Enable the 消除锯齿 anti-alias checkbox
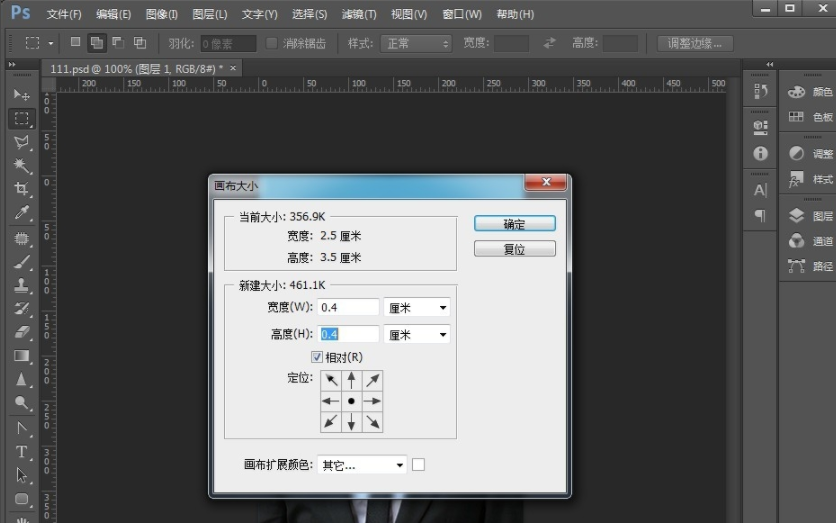The image size is (836, 523). [272, 44]
